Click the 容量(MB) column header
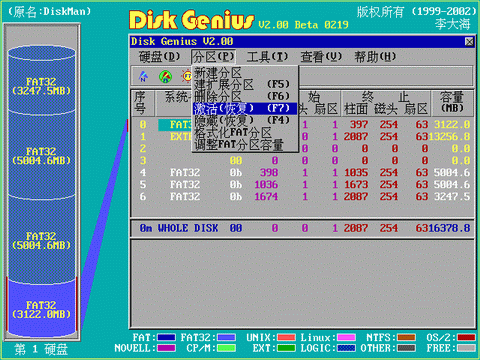480x360 pixels. tap(452, 103)
